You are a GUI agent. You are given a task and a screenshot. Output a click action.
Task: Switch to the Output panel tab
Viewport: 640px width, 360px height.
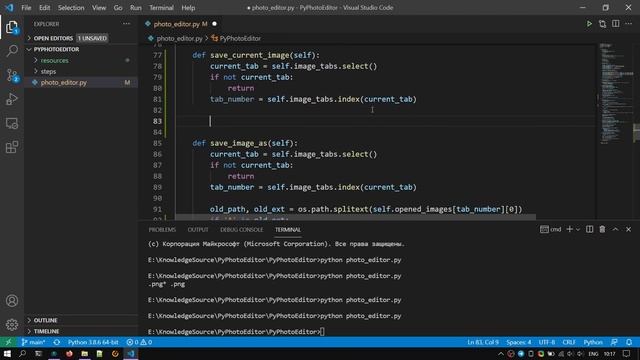tap(198, 230)
